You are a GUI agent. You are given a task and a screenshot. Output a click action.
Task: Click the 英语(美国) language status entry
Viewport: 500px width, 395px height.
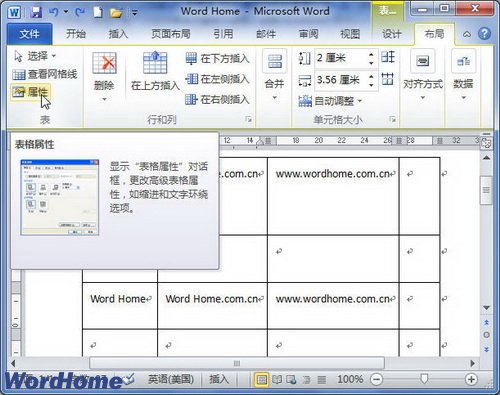click(x=171, y=379)
